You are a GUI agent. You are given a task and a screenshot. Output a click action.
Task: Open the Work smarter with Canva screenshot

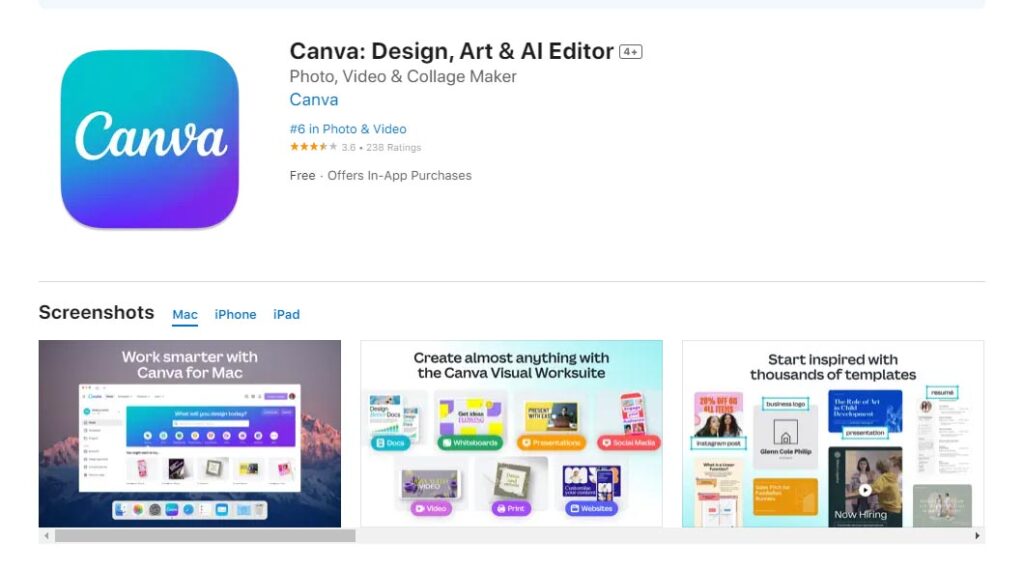(189, 434)
